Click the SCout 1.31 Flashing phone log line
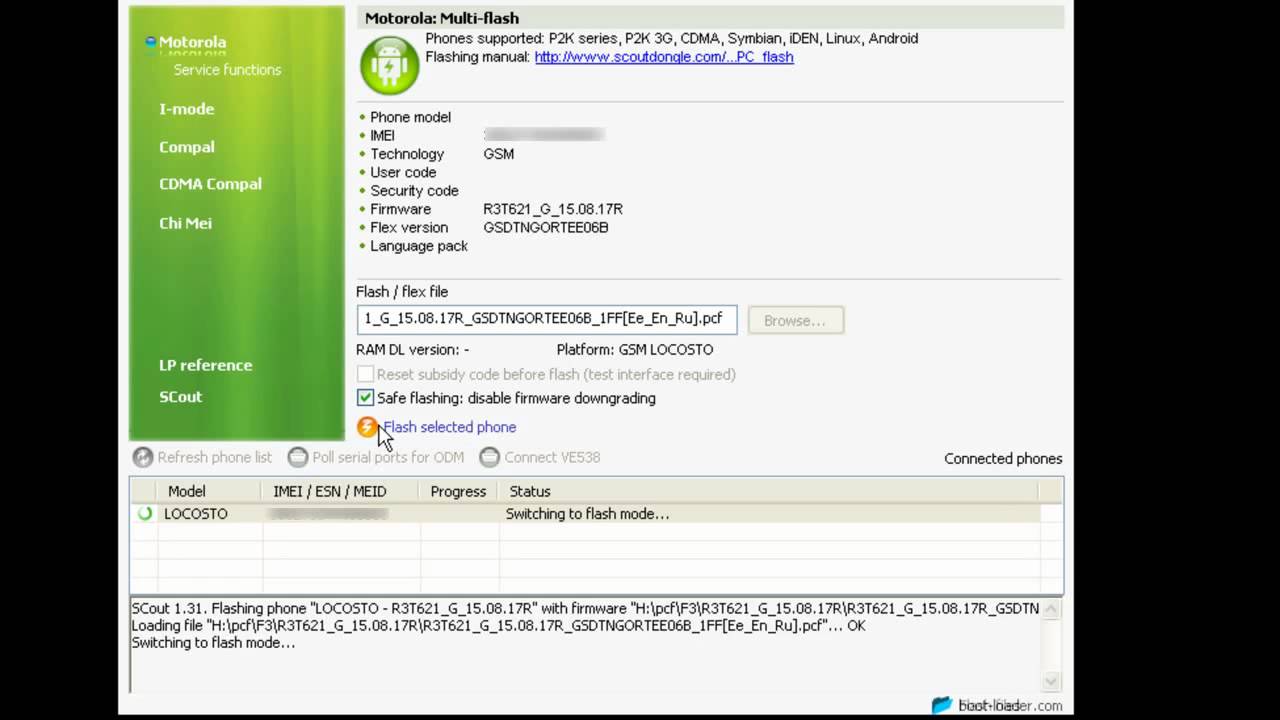Viewport: 1280px width, 720px height. 585,608
